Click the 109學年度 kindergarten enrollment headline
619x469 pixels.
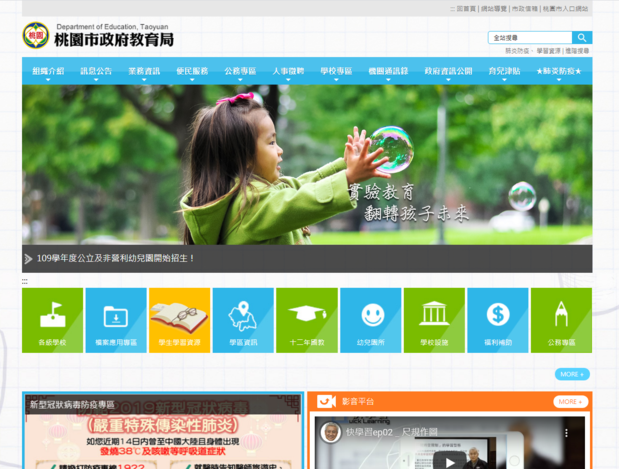115,259
